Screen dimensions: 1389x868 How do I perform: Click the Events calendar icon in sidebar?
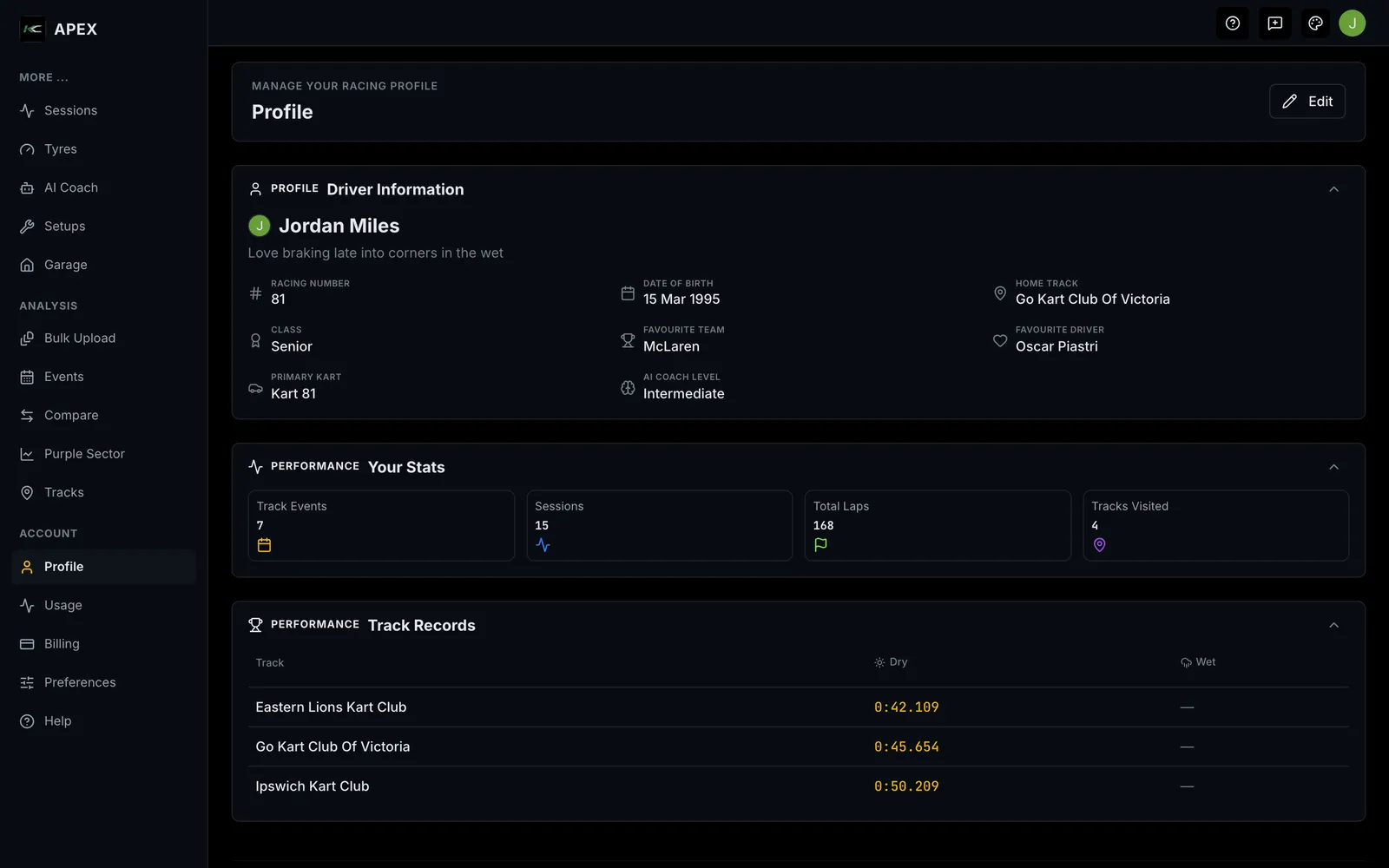[27, 377]
